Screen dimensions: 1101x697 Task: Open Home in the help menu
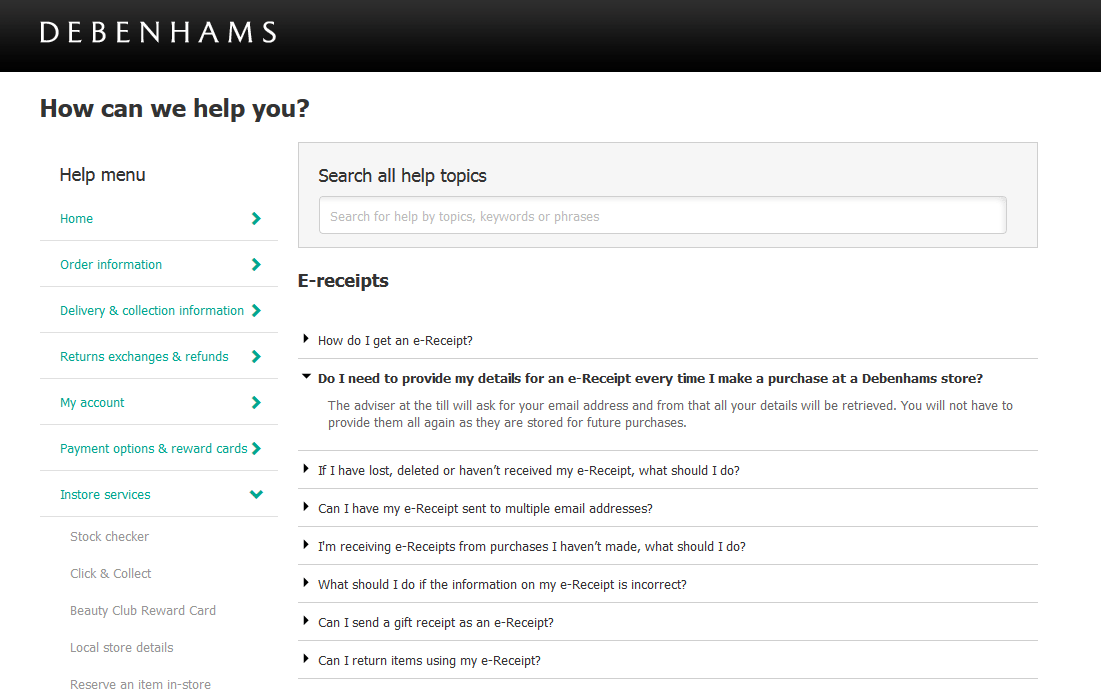point(77,218)
